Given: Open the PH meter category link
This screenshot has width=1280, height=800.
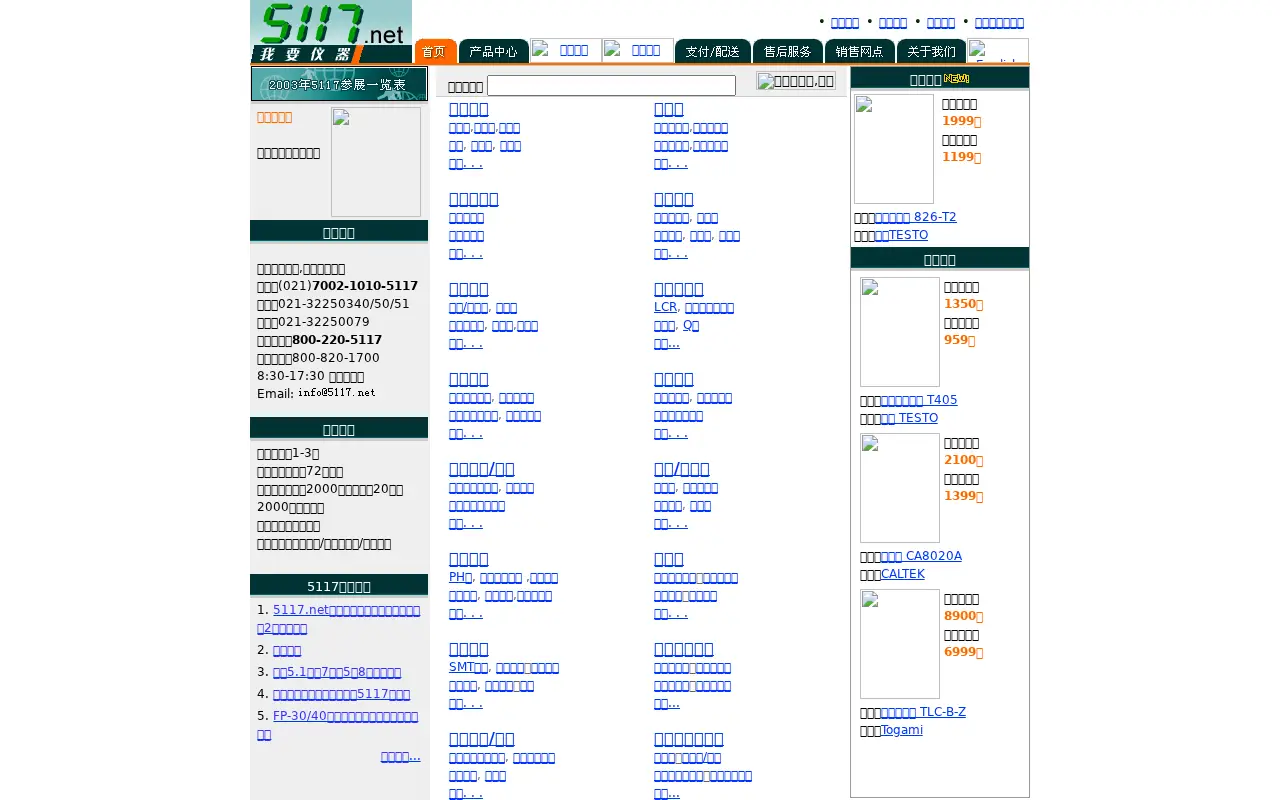Looking at the screenshot, I should click(x=460, y=577).
